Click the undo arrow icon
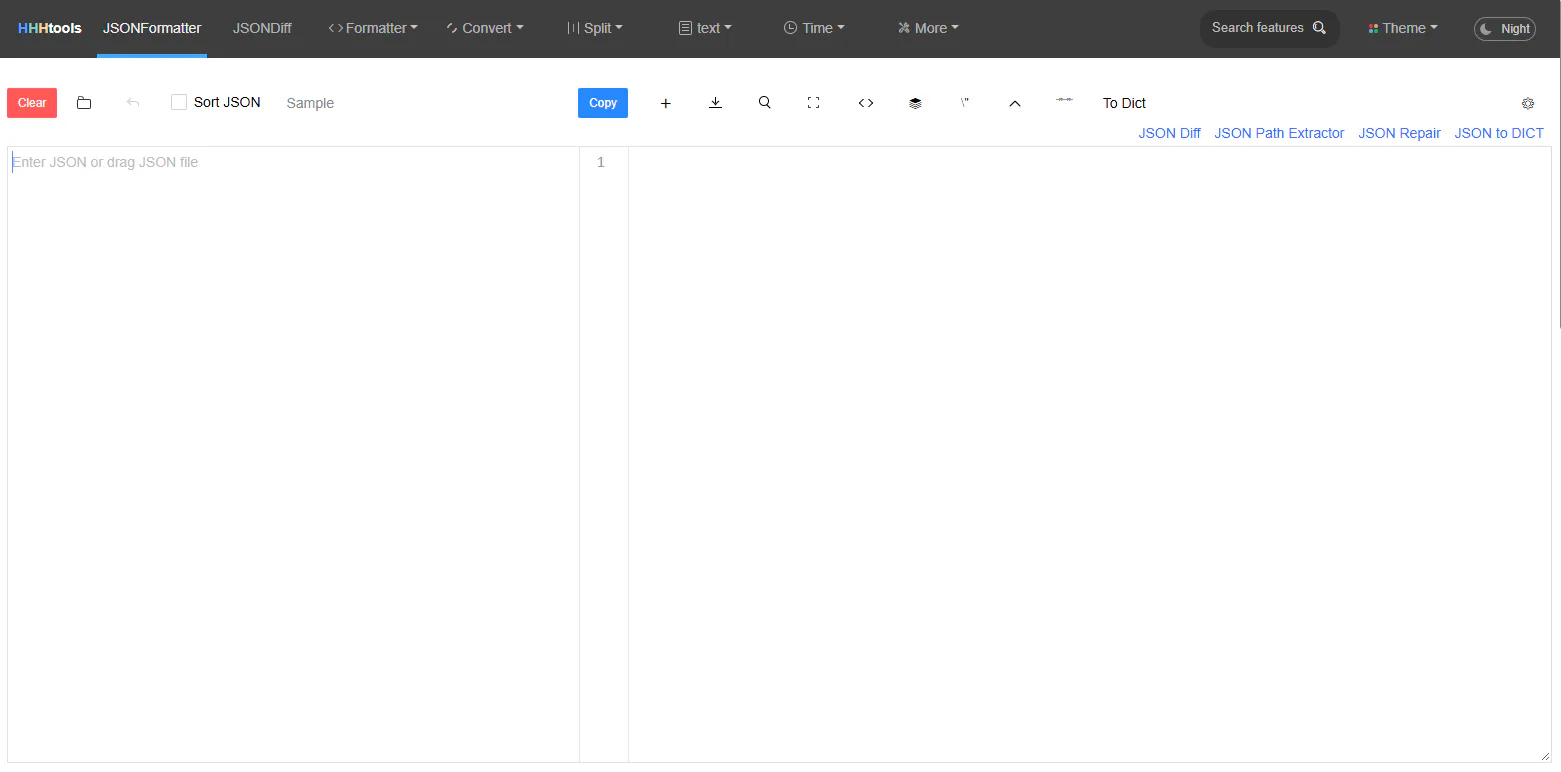The width and height of the screenshot is (1561, 772). 133,103
